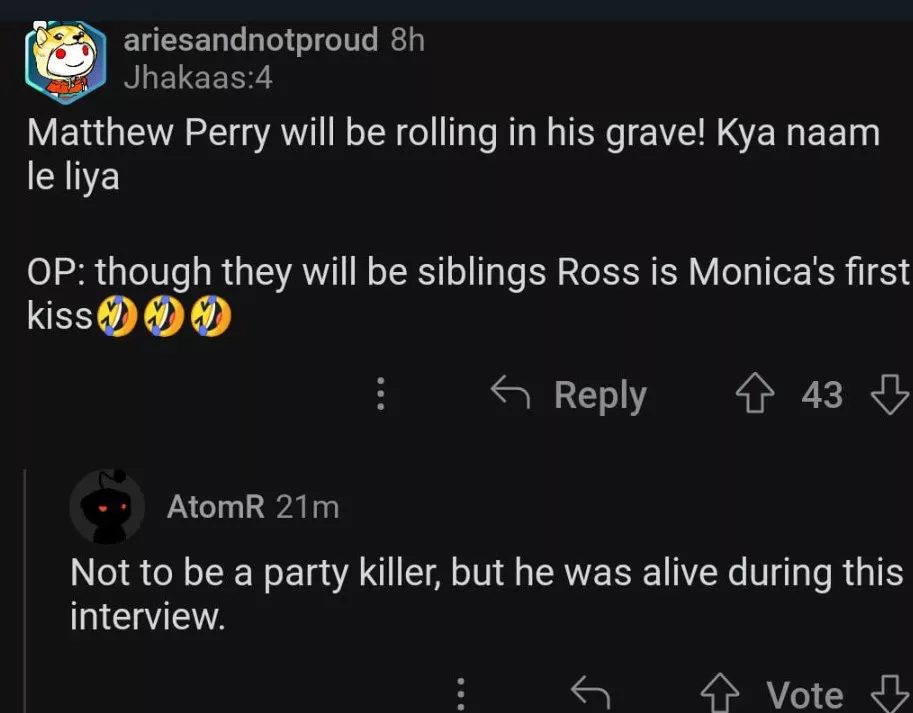Tap AtomR's Snoo avatar
Viewport: 913px width, 713px height.
point(108,507)
